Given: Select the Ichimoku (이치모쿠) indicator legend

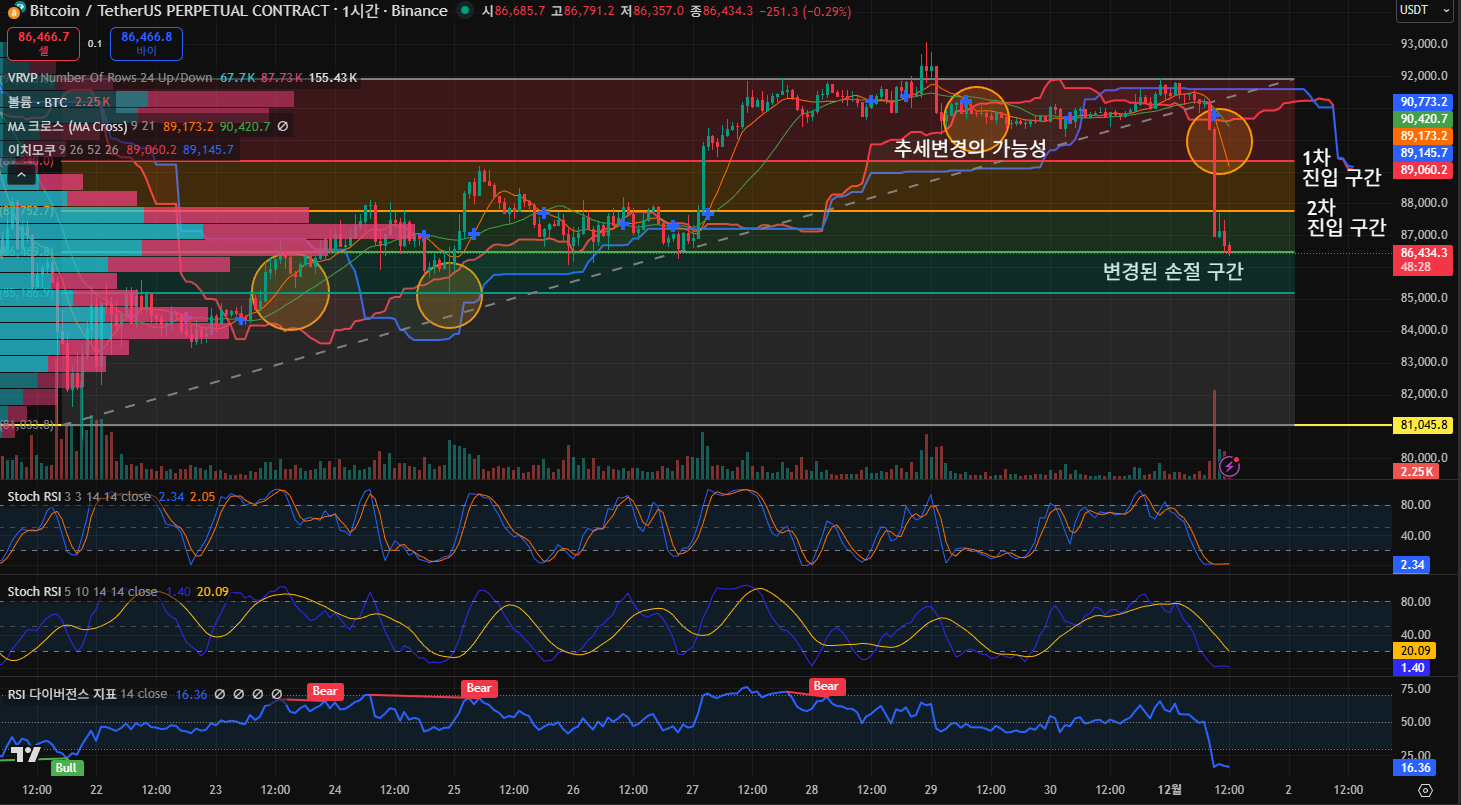Looking at the screenshot, I should tap(32, 150).
